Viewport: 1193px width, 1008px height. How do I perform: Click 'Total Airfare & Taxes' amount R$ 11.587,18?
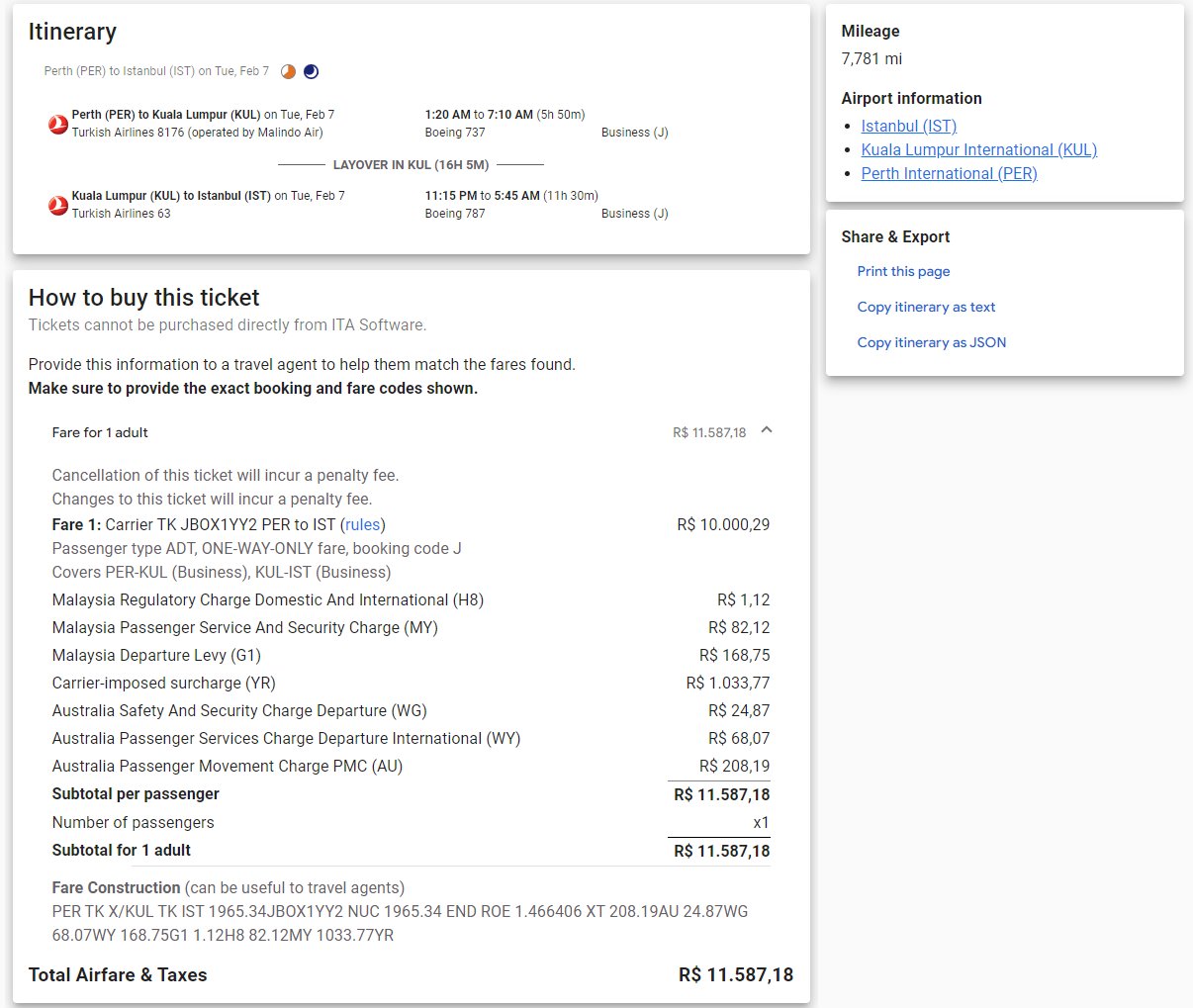[x=736, y=974]
